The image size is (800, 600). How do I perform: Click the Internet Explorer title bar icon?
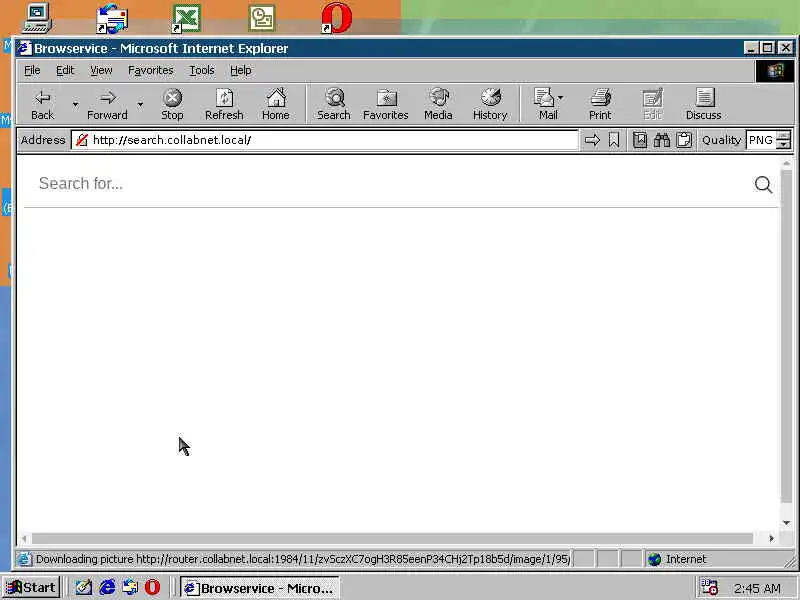click(25, 48)
